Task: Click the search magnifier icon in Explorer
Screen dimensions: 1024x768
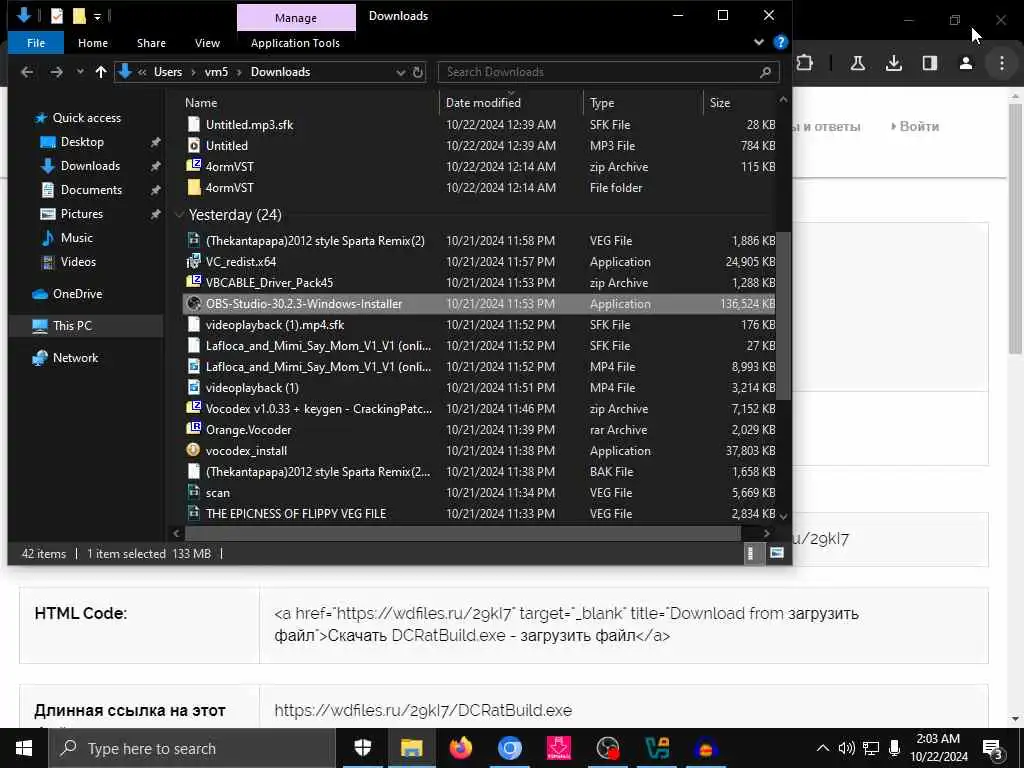Action: coord(765,72)
